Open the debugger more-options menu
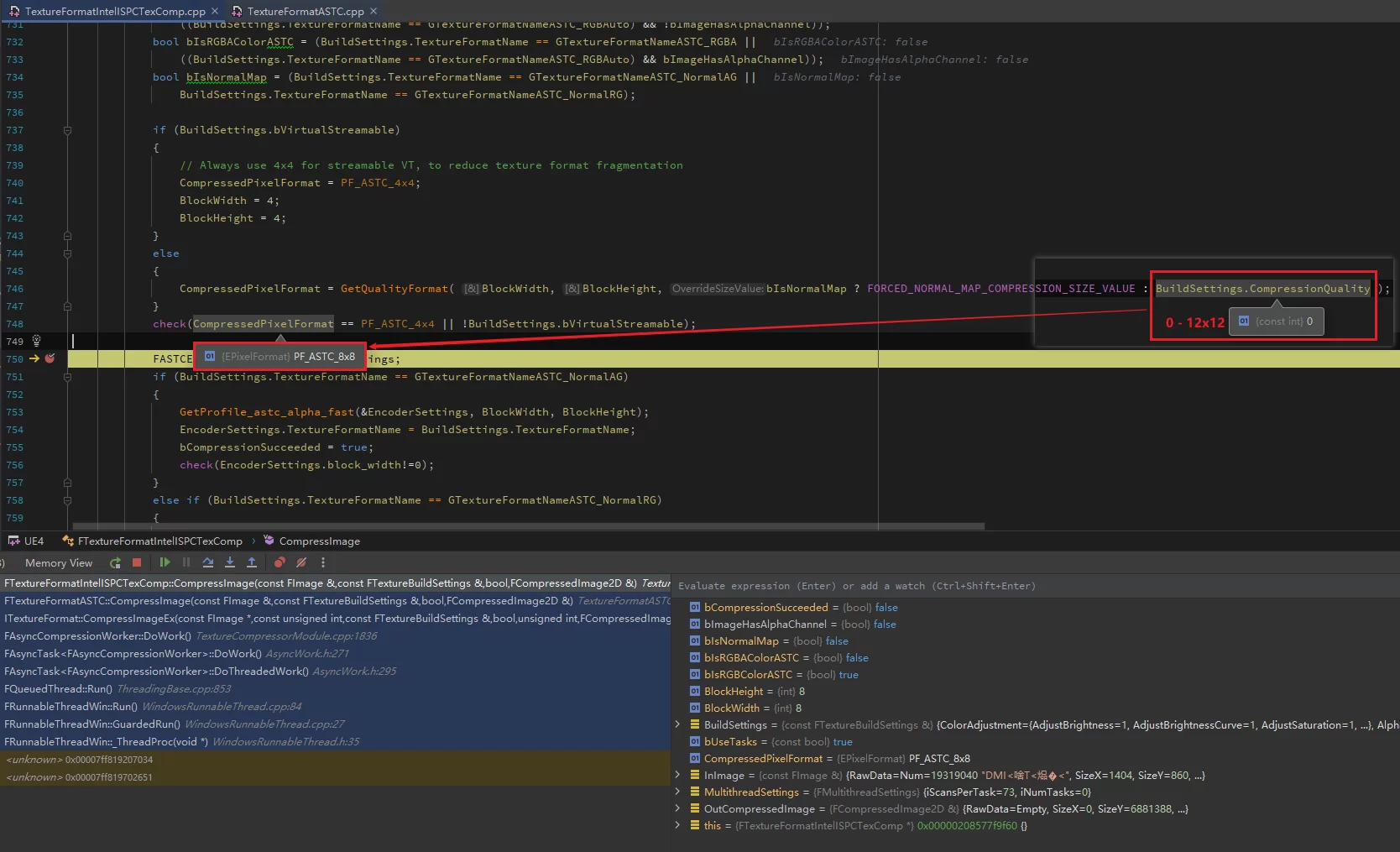This screenshot has height=852, width=1400. [x=323, y=563]
